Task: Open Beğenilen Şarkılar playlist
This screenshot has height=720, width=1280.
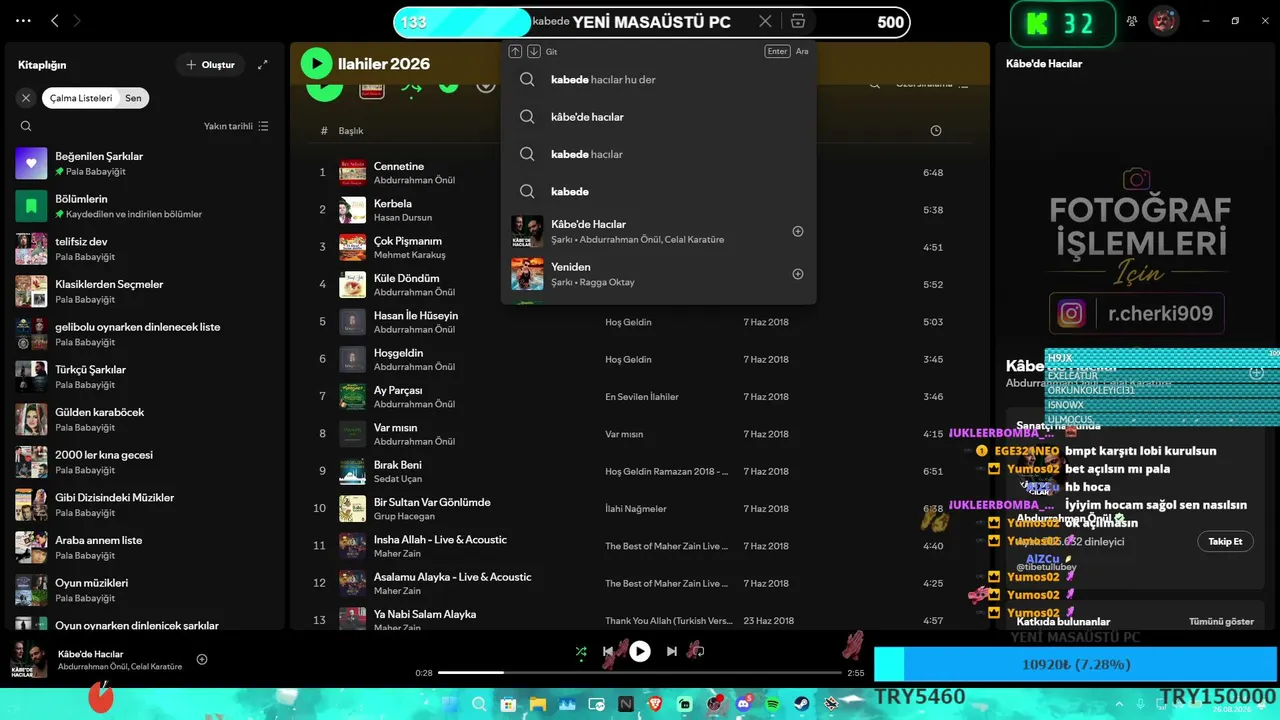Action: tap(145, 163)
